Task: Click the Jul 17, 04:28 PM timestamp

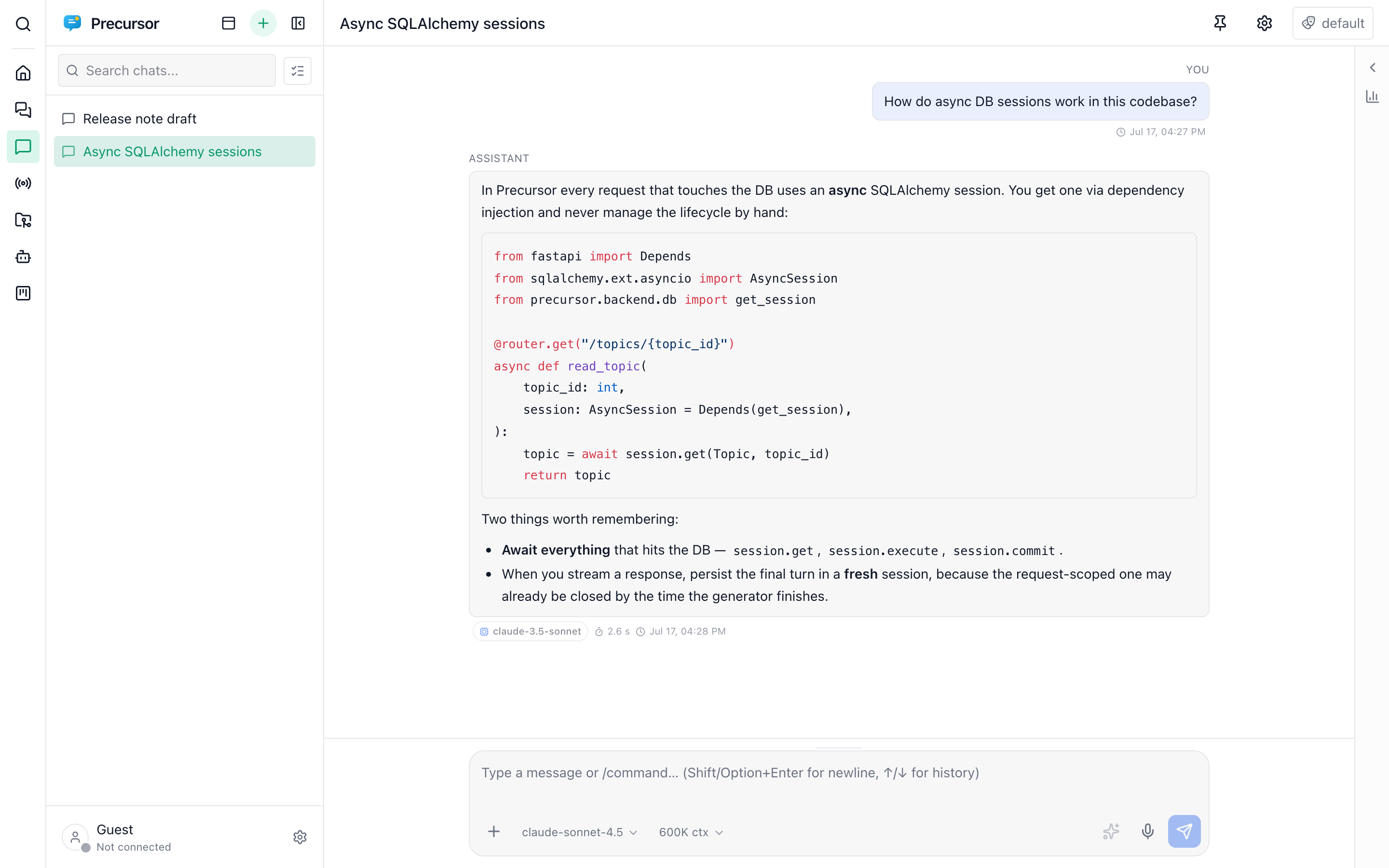Action: pyautogui.click(x=687, y=631)
